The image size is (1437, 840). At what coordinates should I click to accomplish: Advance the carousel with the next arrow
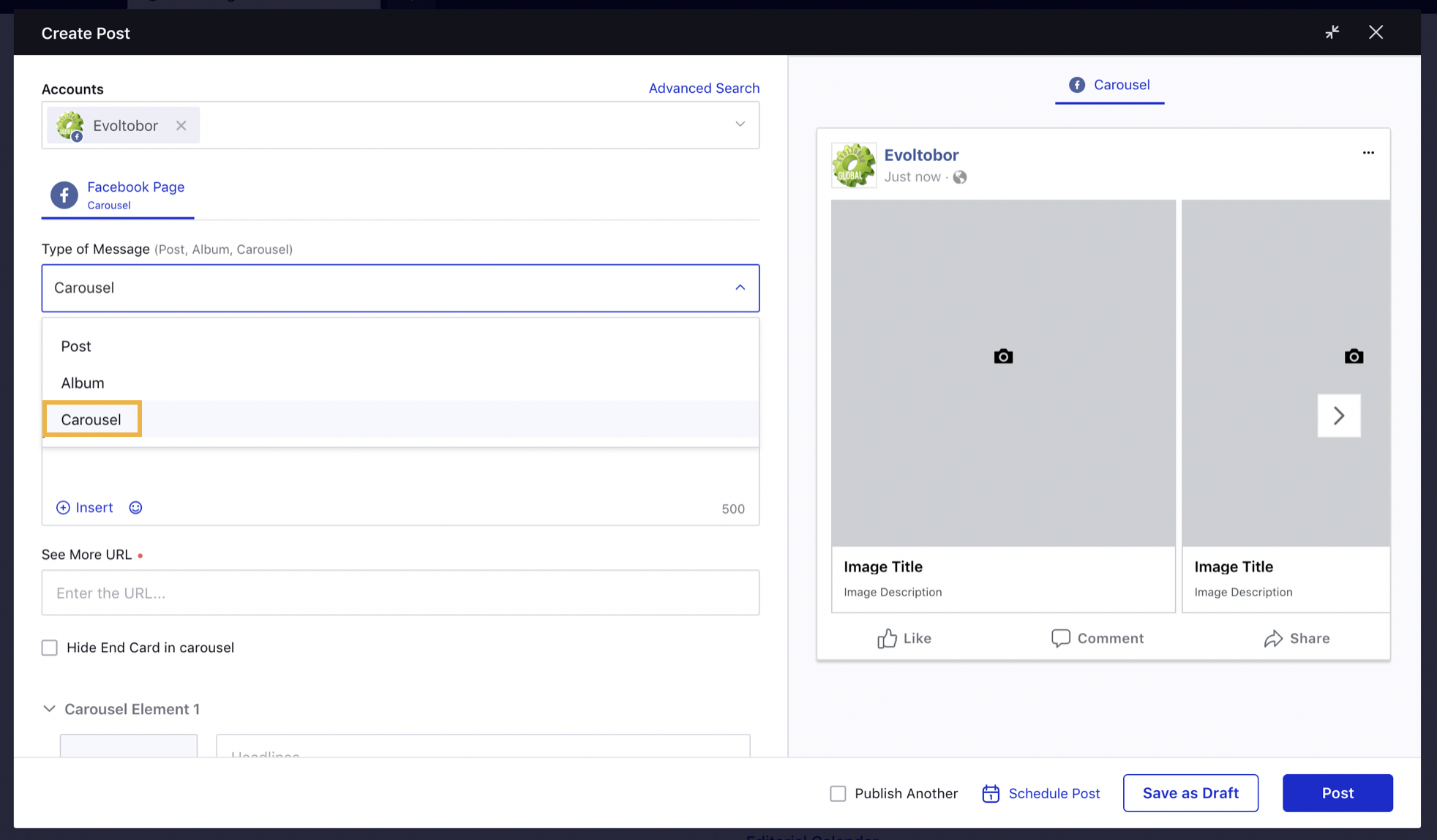1339,416
